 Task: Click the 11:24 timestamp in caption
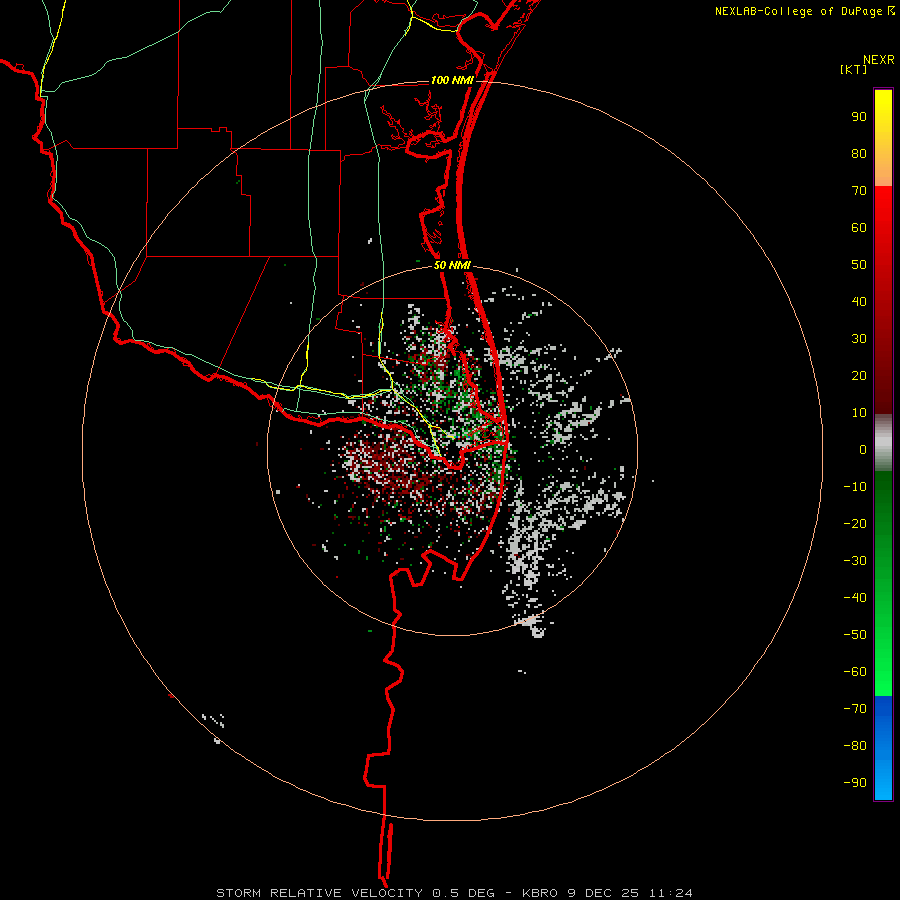coord(670,893)
